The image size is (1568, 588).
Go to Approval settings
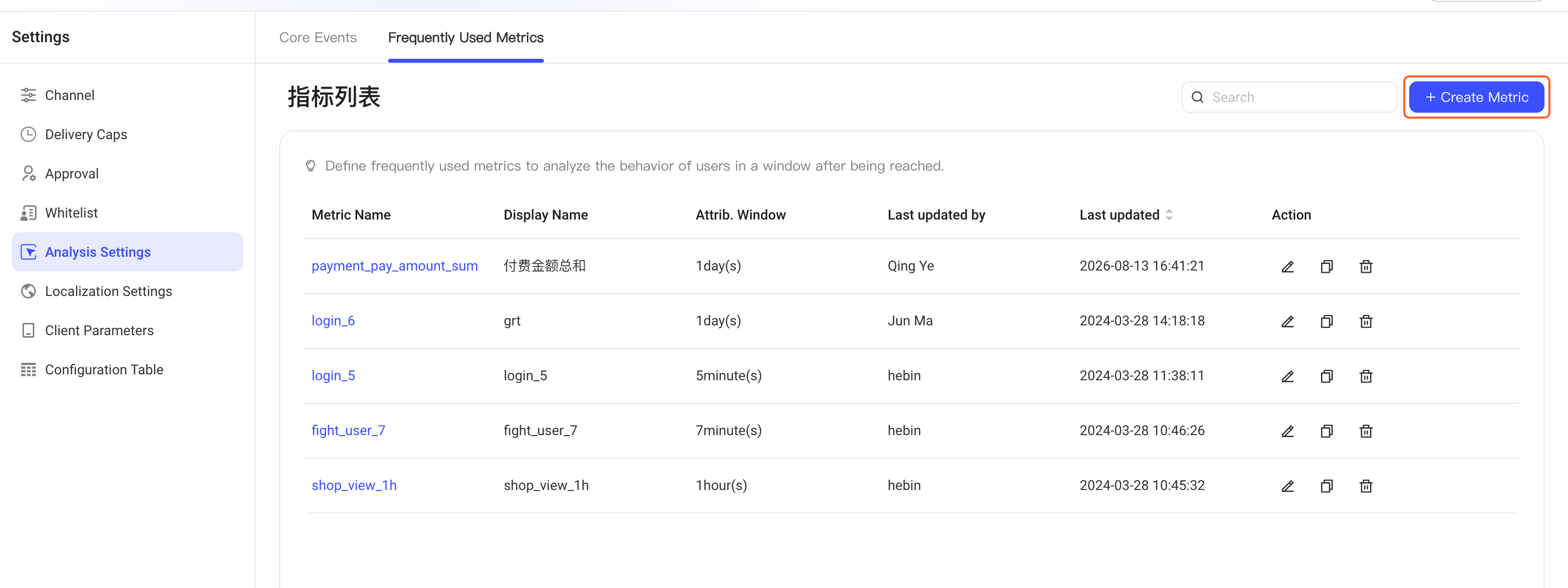tap(127, 173)
